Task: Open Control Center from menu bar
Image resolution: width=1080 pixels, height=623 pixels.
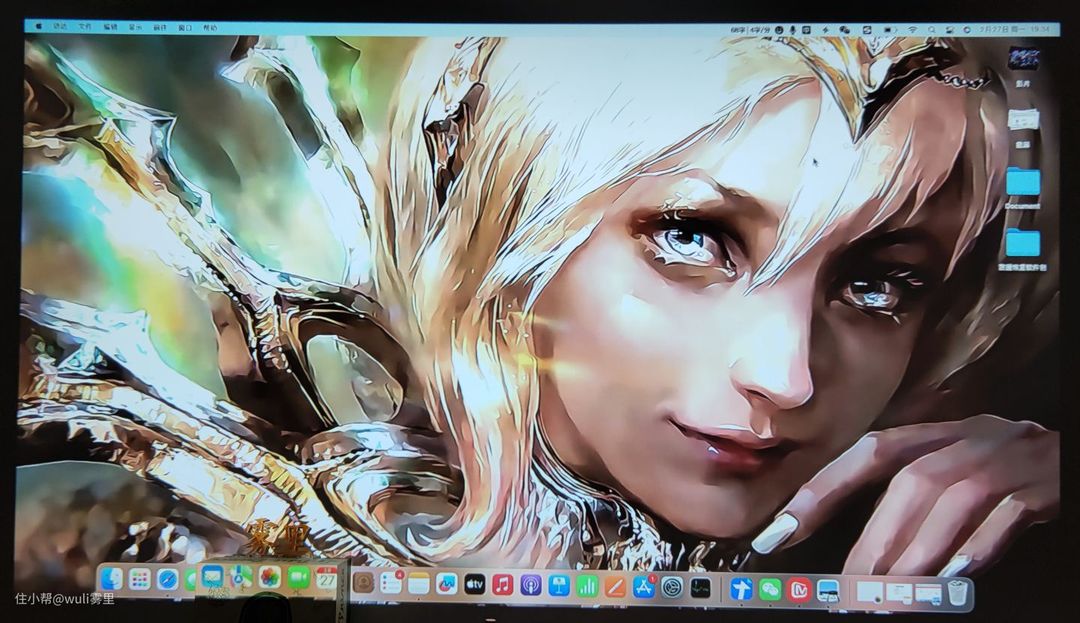Action: [950, 30]
